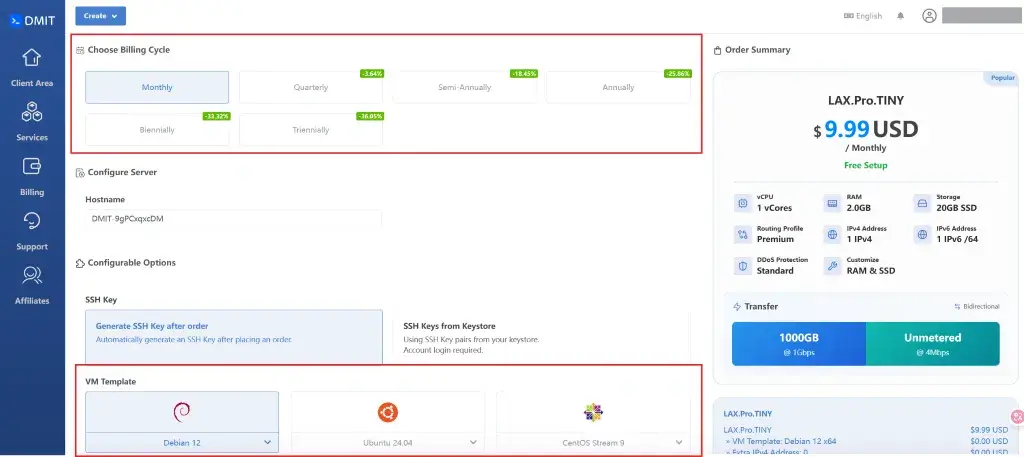Go to Billing wallet icon

click(x=32, y=168)
